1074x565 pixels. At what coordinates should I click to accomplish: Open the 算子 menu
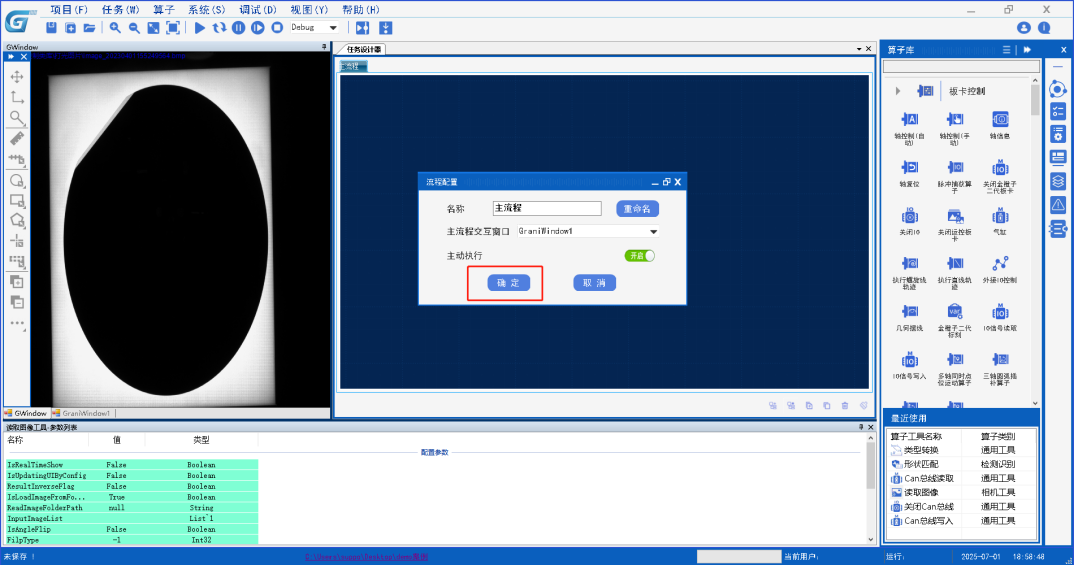click(164, 10)
